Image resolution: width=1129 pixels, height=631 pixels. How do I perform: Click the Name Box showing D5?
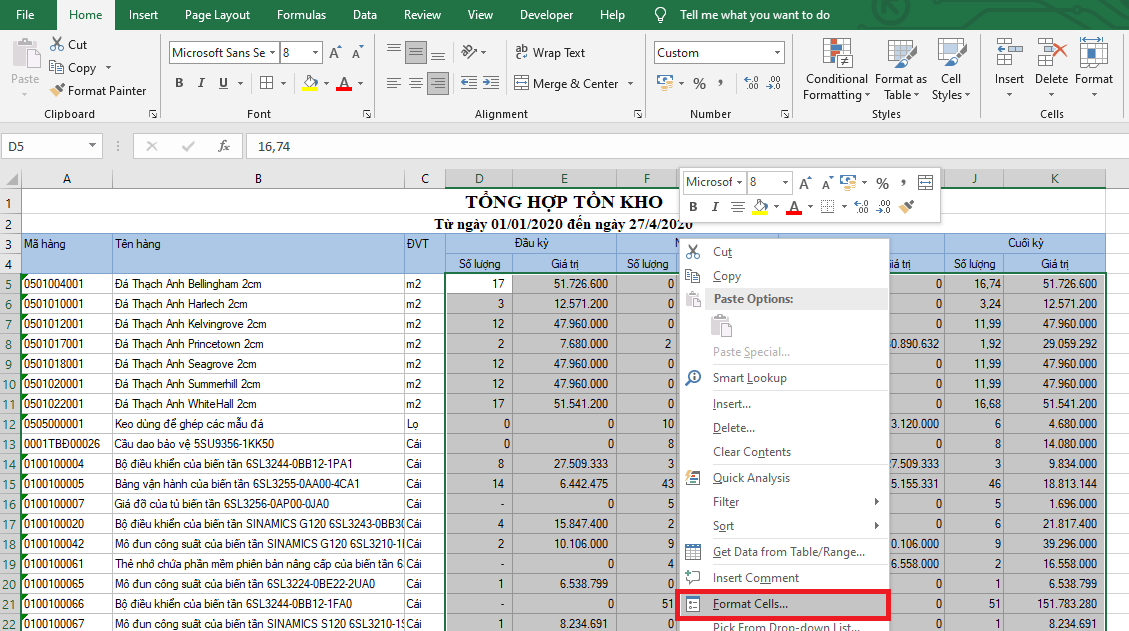click(45, 146)
